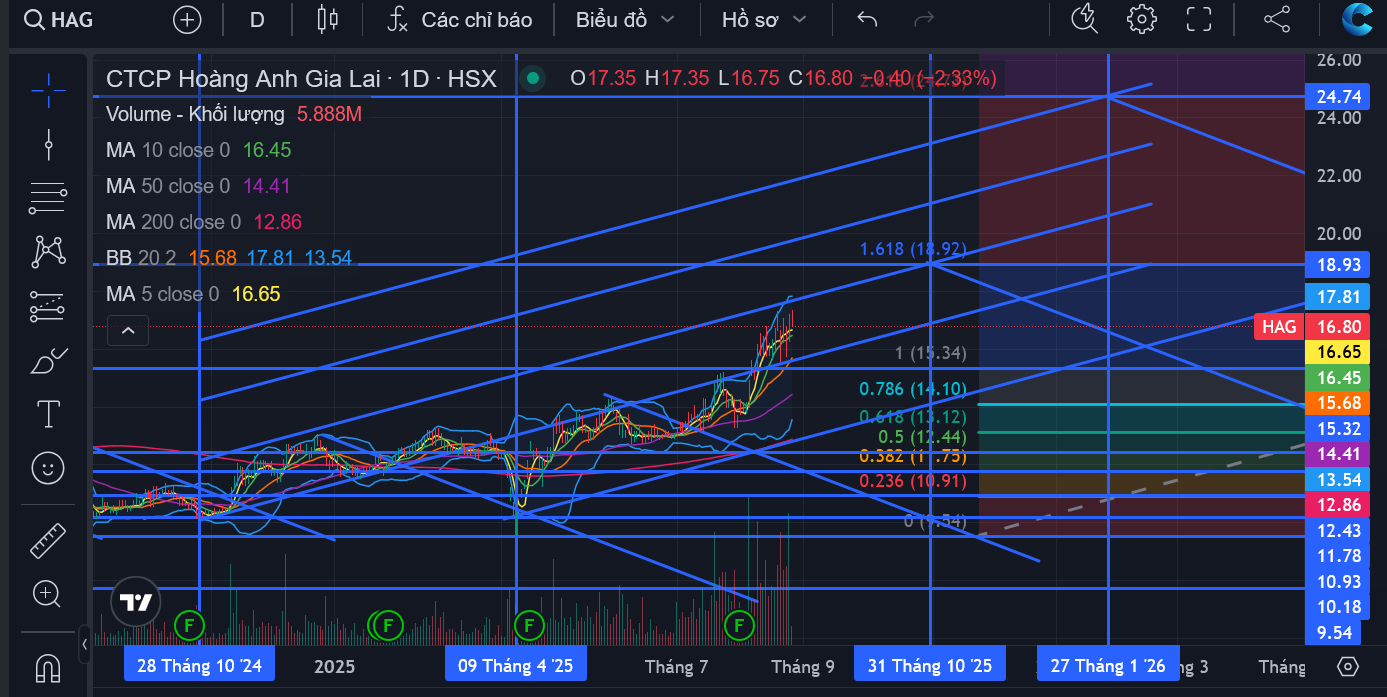The height and width of the screenshot is (697, 1387).
Task: Undo the last chart action
Action: pos(867,19)
